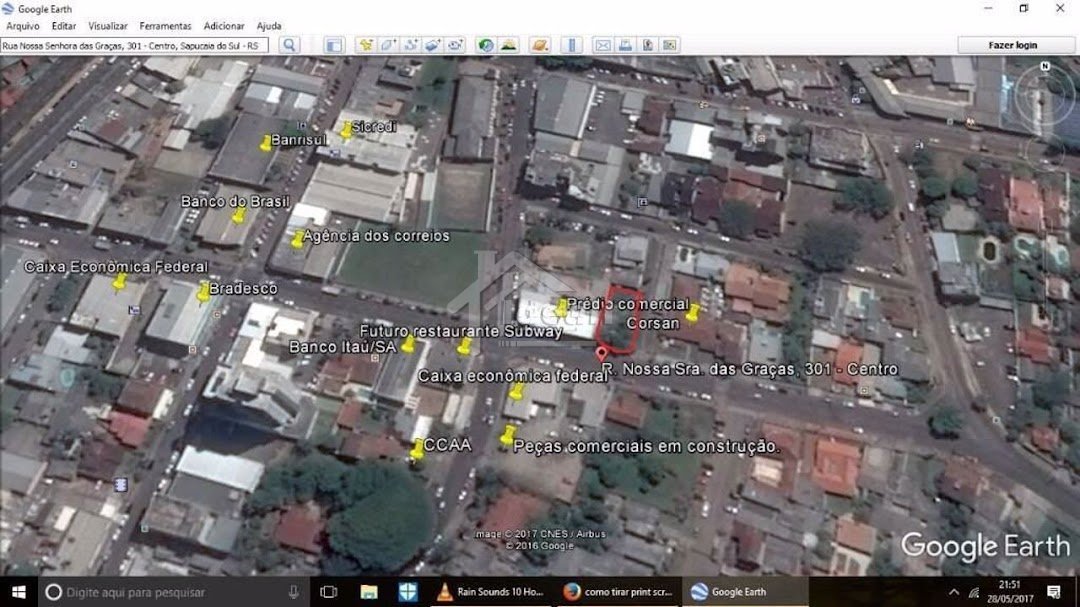
Task: Click the Add Image Overlay icon
Action: tap(433, 45)
